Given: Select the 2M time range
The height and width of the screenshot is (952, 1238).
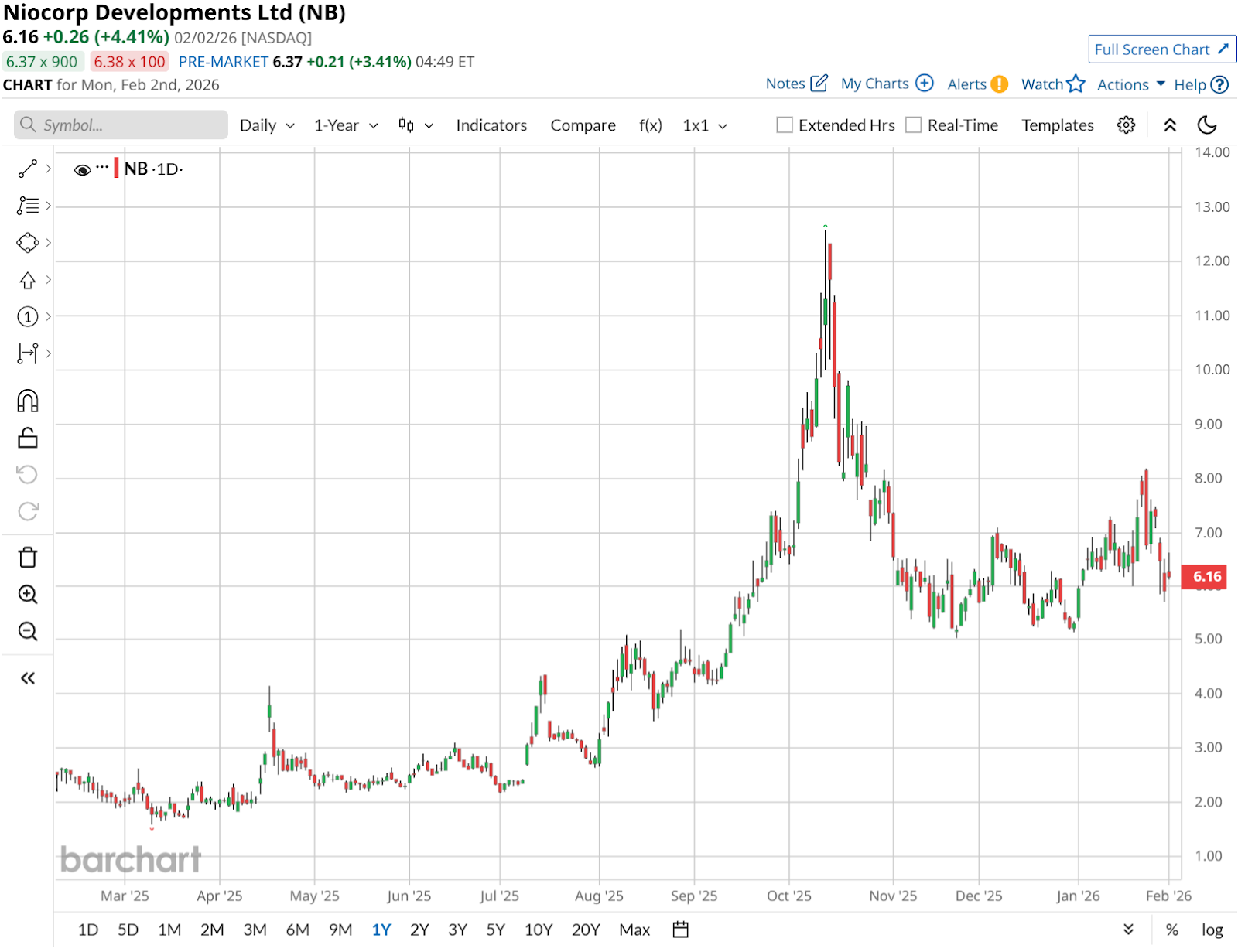Looking at the screenshot, I should coord(212,930).
